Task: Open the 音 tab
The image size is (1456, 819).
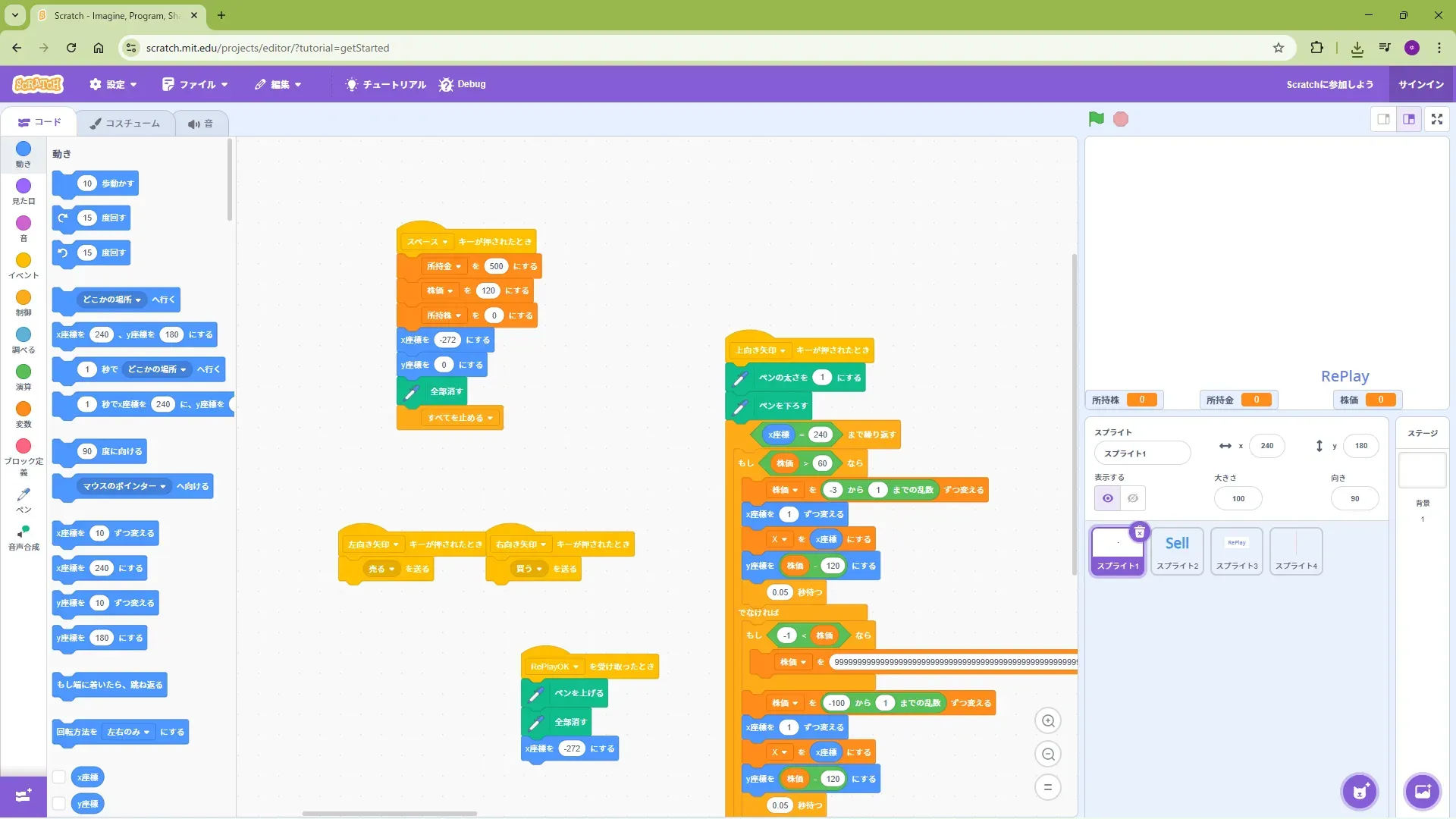Action: [201, 124]
